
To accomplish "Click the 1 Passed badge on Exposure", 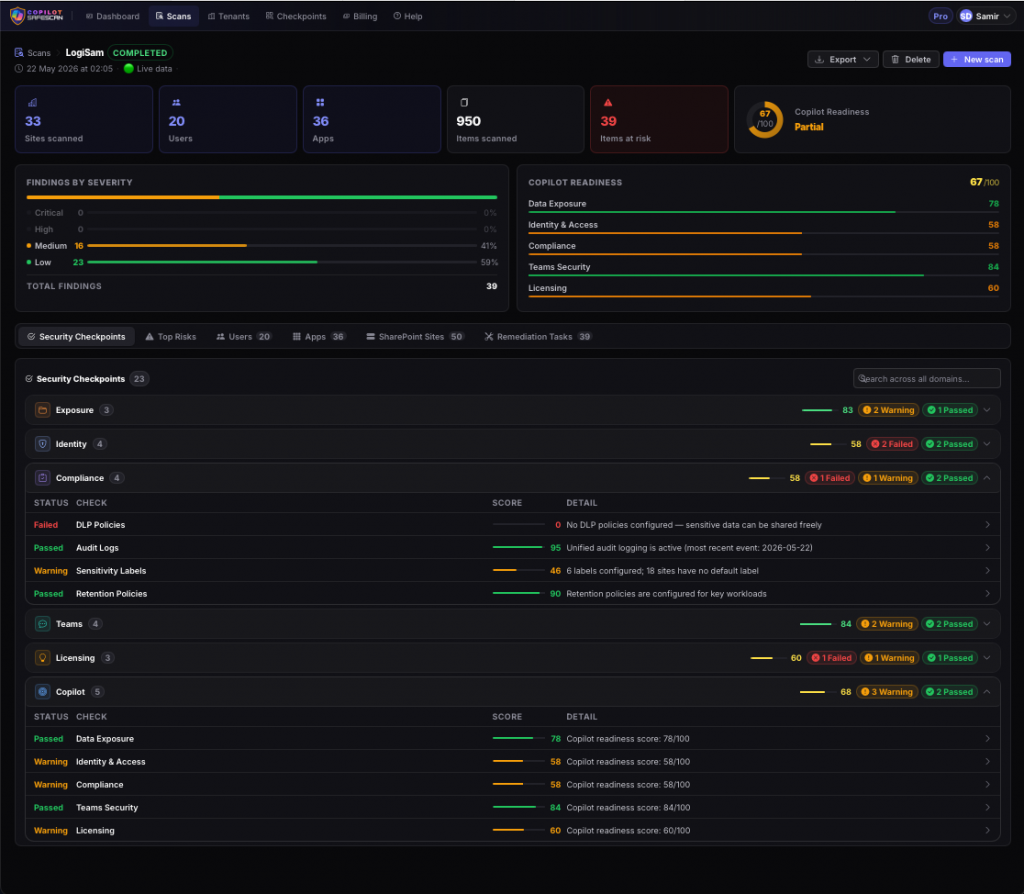I will (x=950, y=410).
